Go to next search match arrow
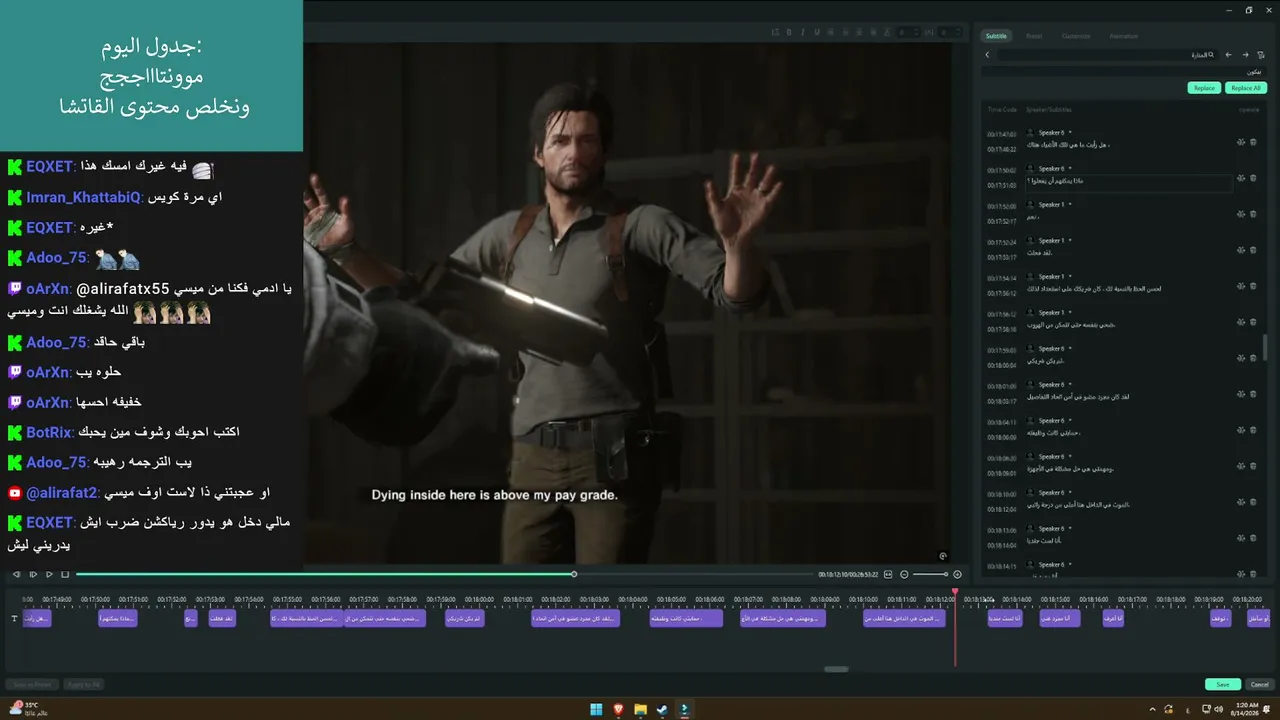The image size is (1280, 720). coord(1245,55)
